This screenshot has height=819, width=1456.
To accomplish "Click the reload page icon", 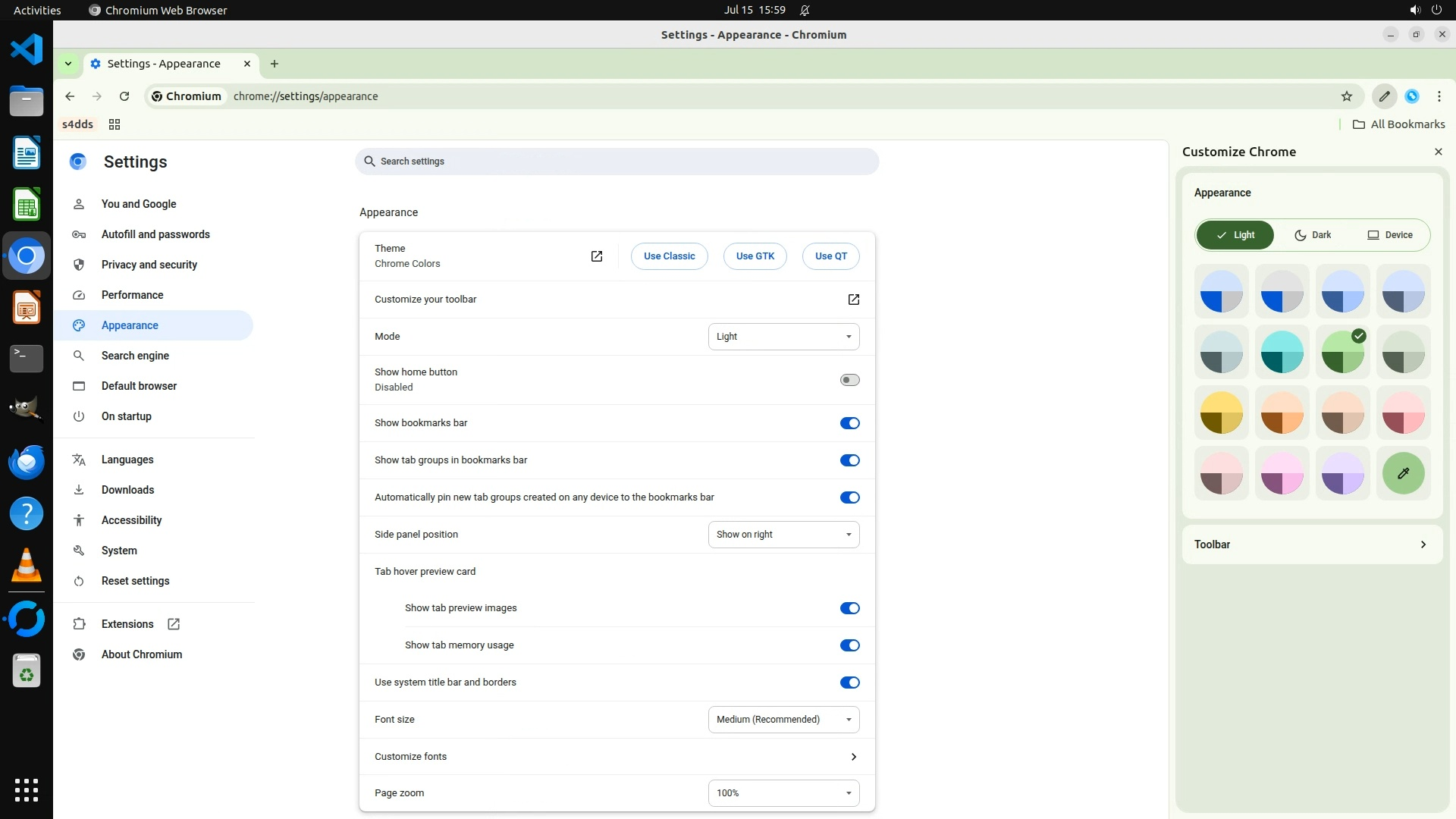I will (x=124, y=96).
